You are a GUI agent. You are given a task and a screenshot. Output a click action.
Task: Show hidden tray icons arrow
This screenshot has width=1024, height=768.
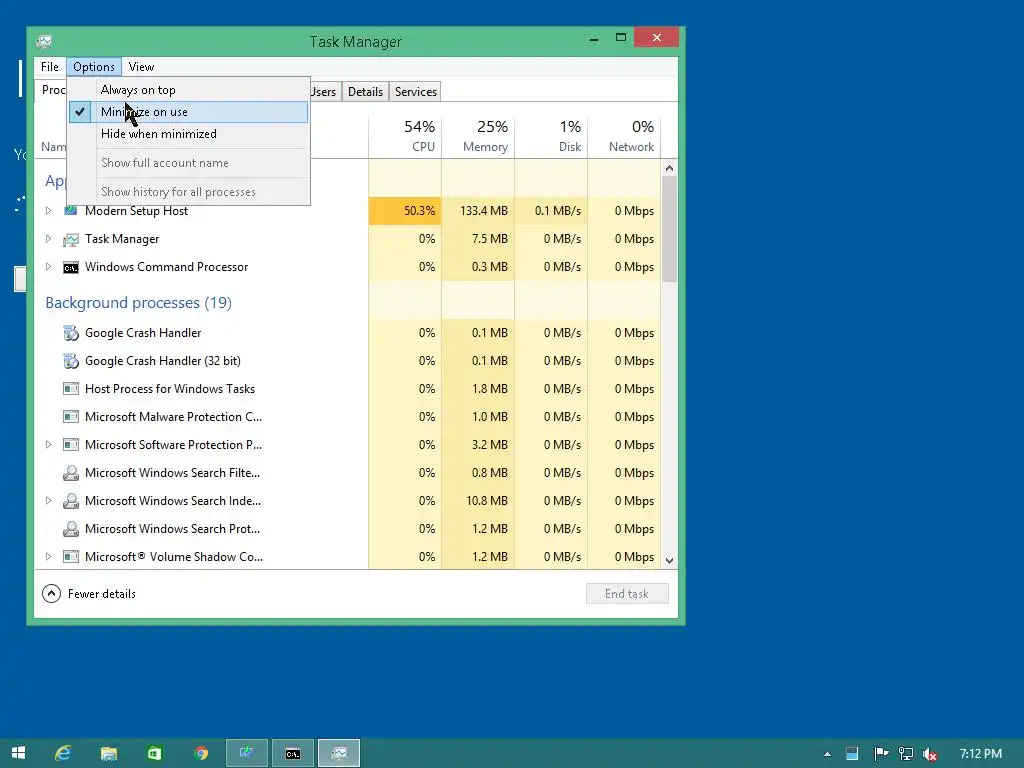[x=827, y=754]
